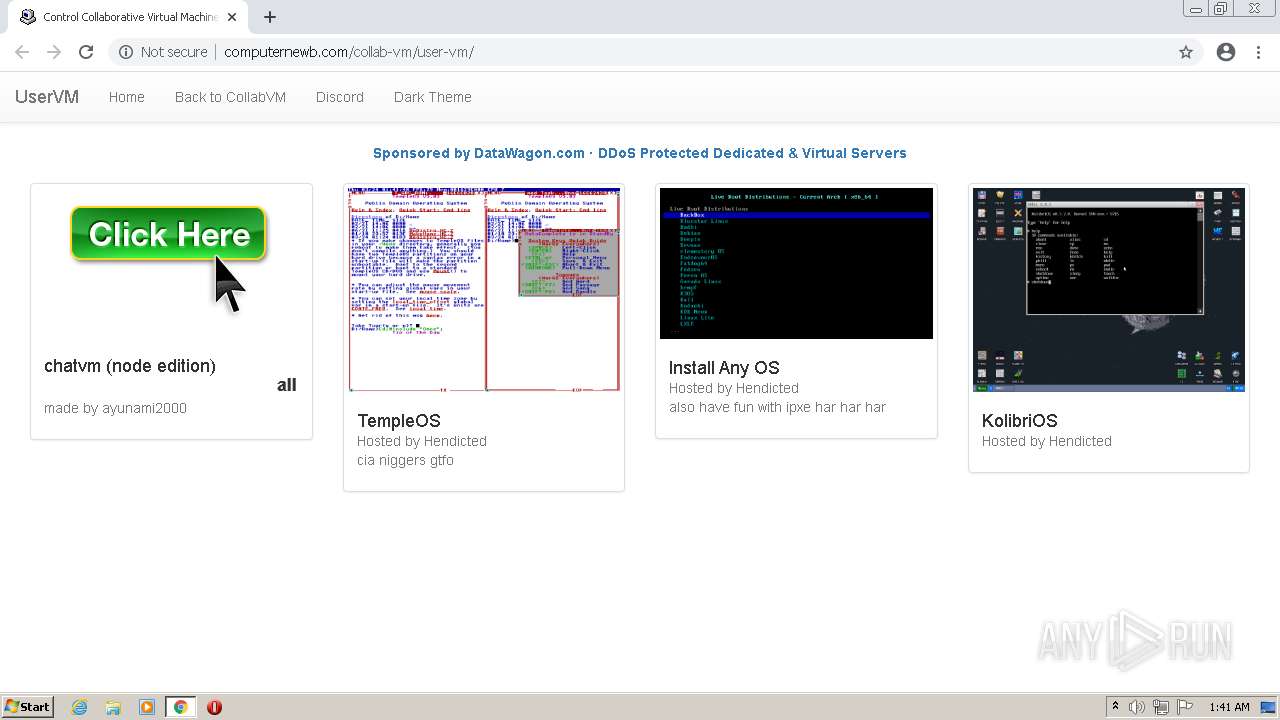Image resolution: width=1280 pixels, height=720 pixels.
Task: Open Windows Media Player from the taskbar
Action: click(147, 707)
